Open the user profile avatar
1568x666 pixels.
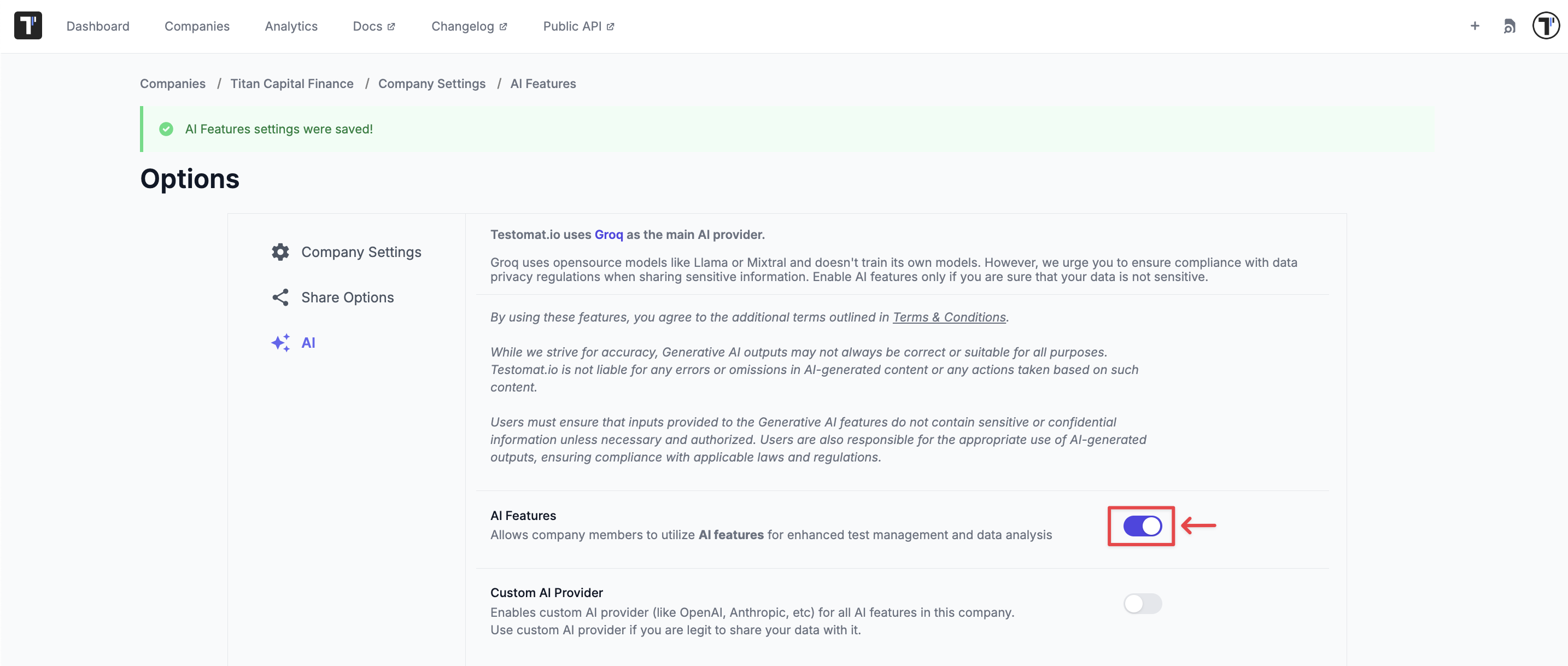1546,26
